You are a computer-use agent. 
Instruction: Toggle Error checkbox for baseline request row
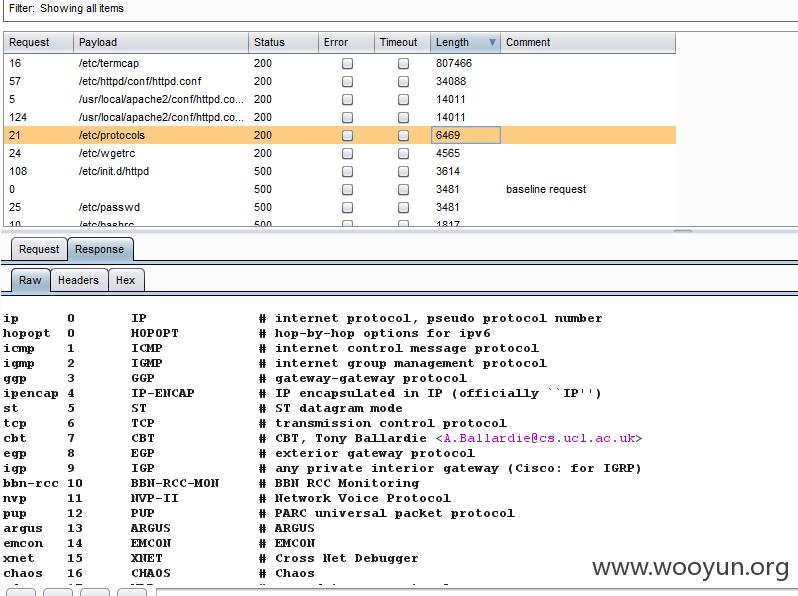click(x=347, y=189)
